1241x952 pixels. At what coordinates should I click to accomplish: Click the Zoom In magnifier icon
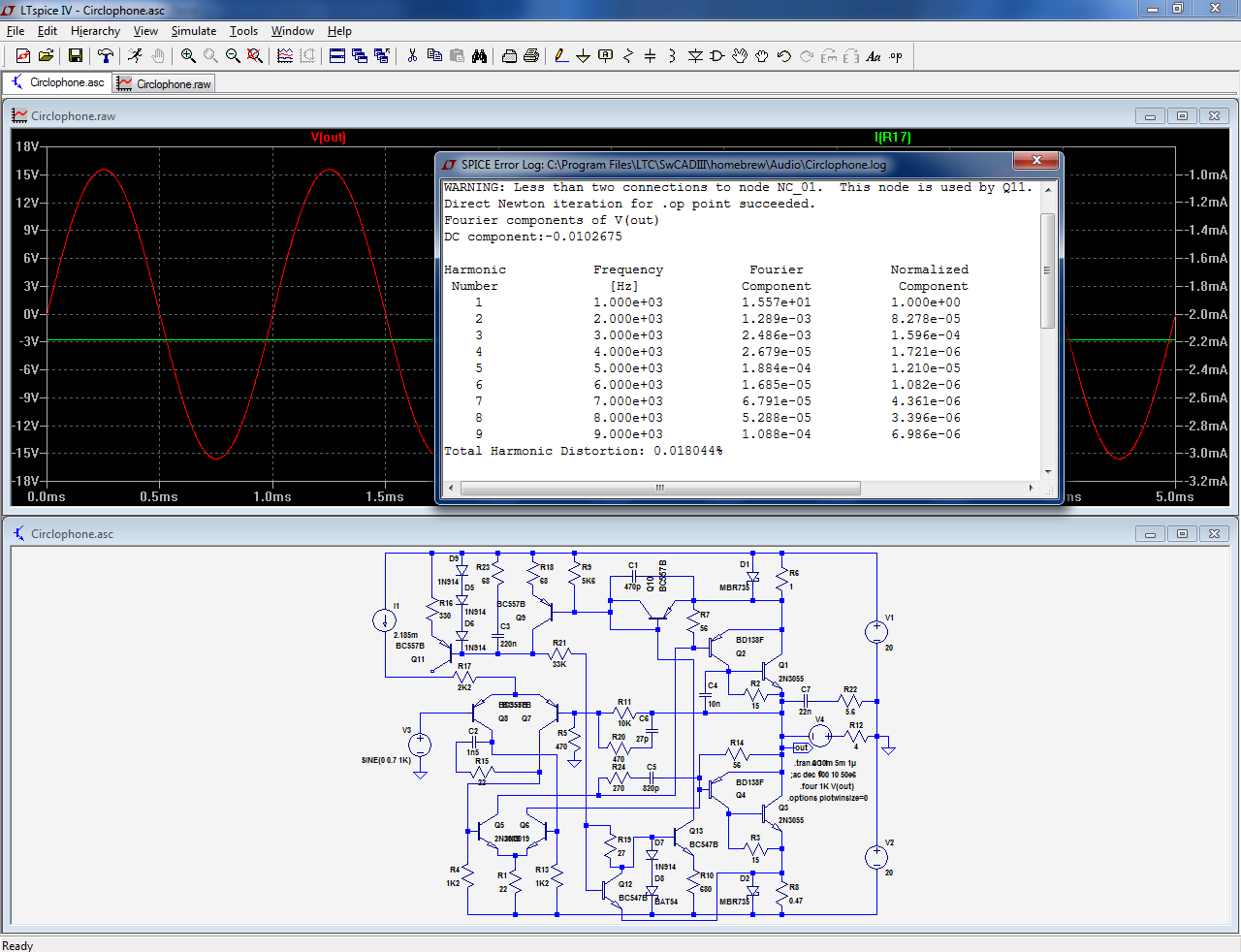click(x=188, y=56)
